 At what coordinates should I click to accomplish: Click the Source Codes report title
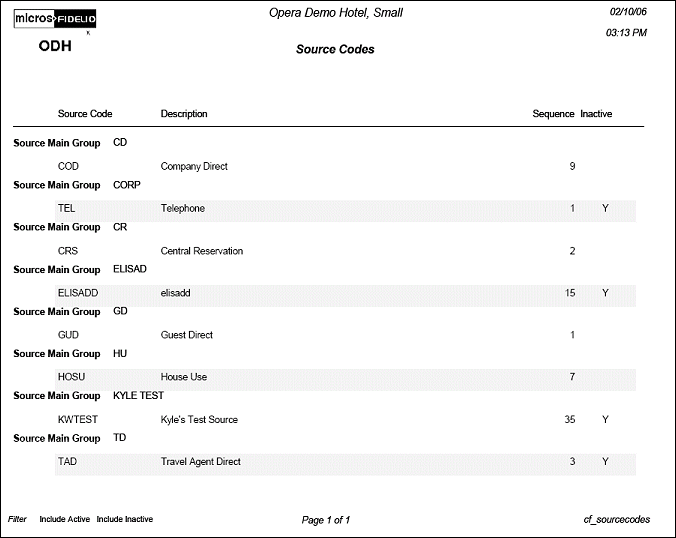[x=335, y=49]
